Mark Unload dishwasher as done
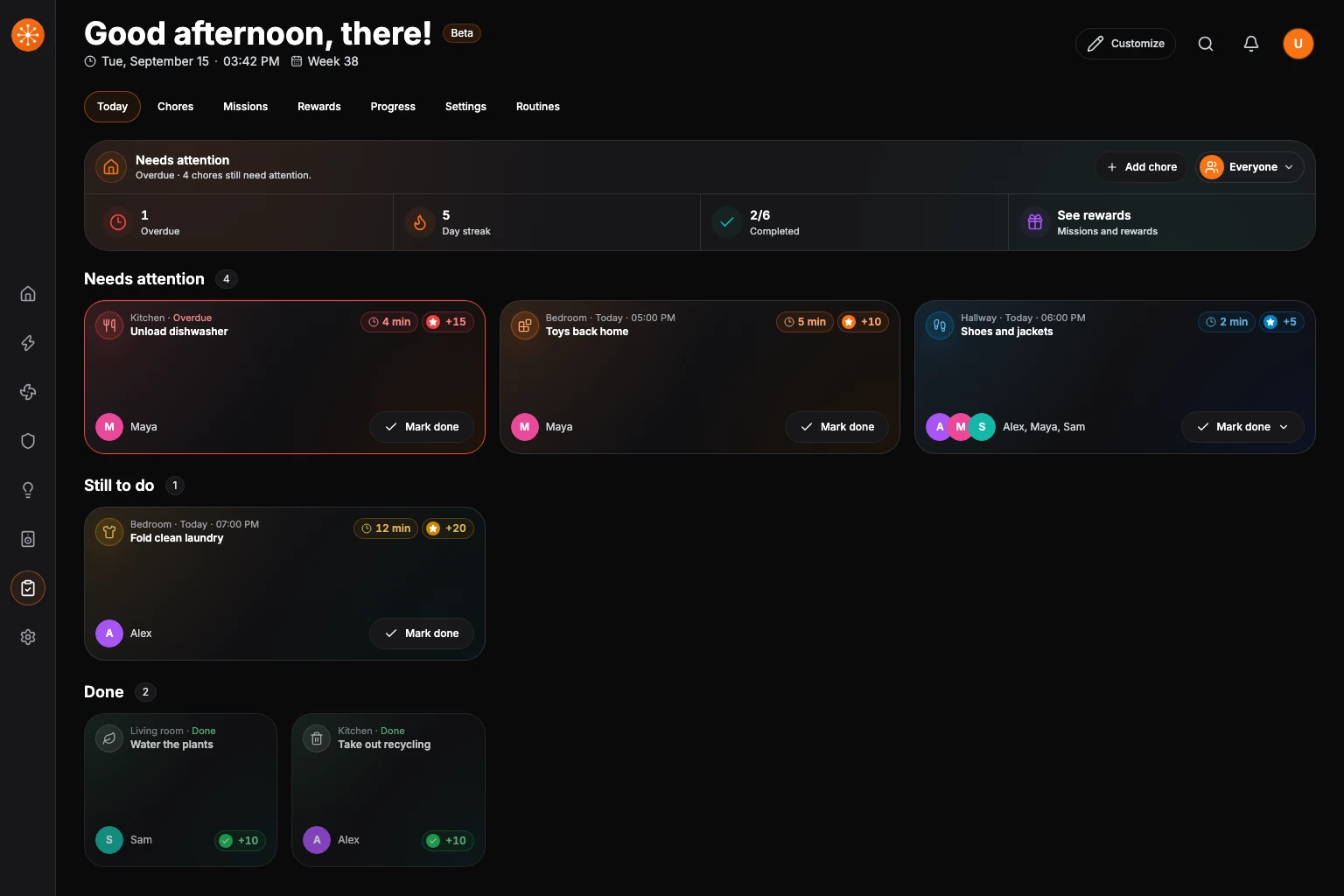The image size is (1344, 896). (x=422, y=427)
